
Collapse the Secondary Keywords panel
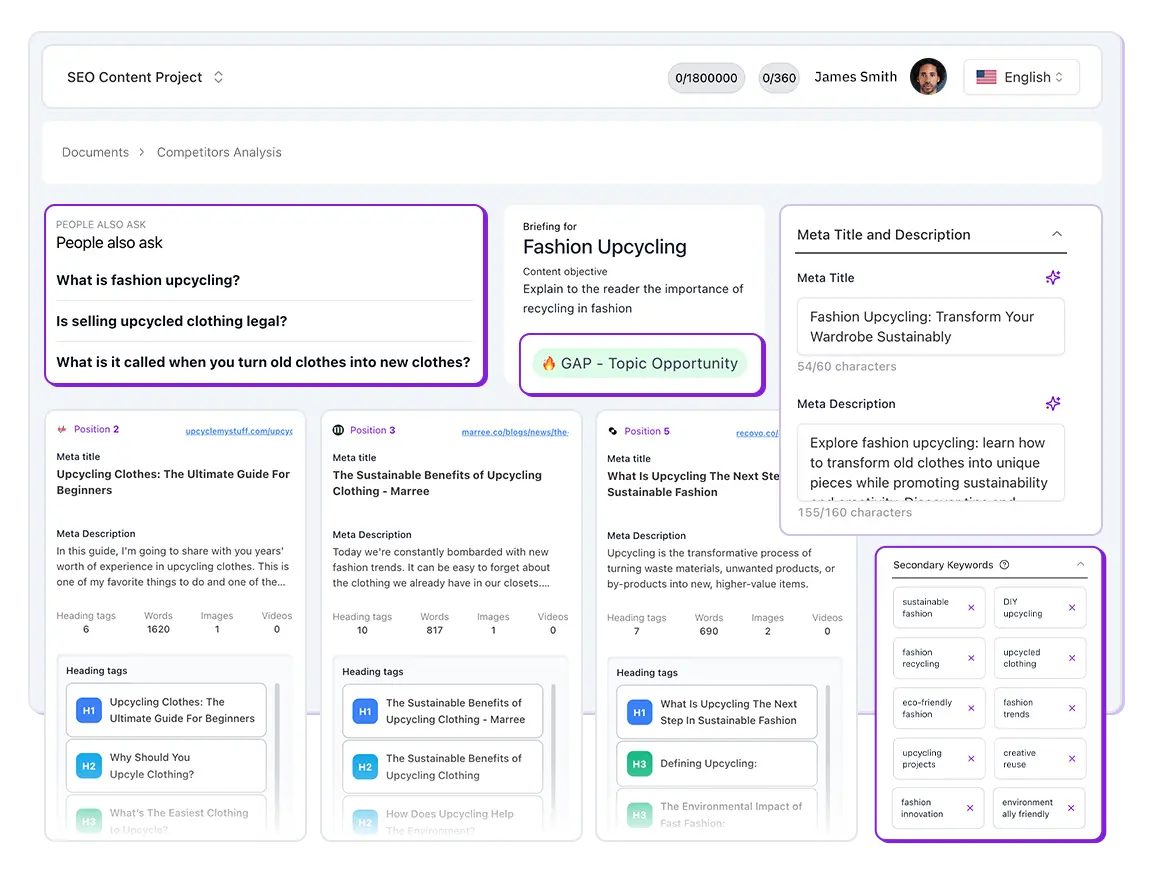(x=1078, y=564)
